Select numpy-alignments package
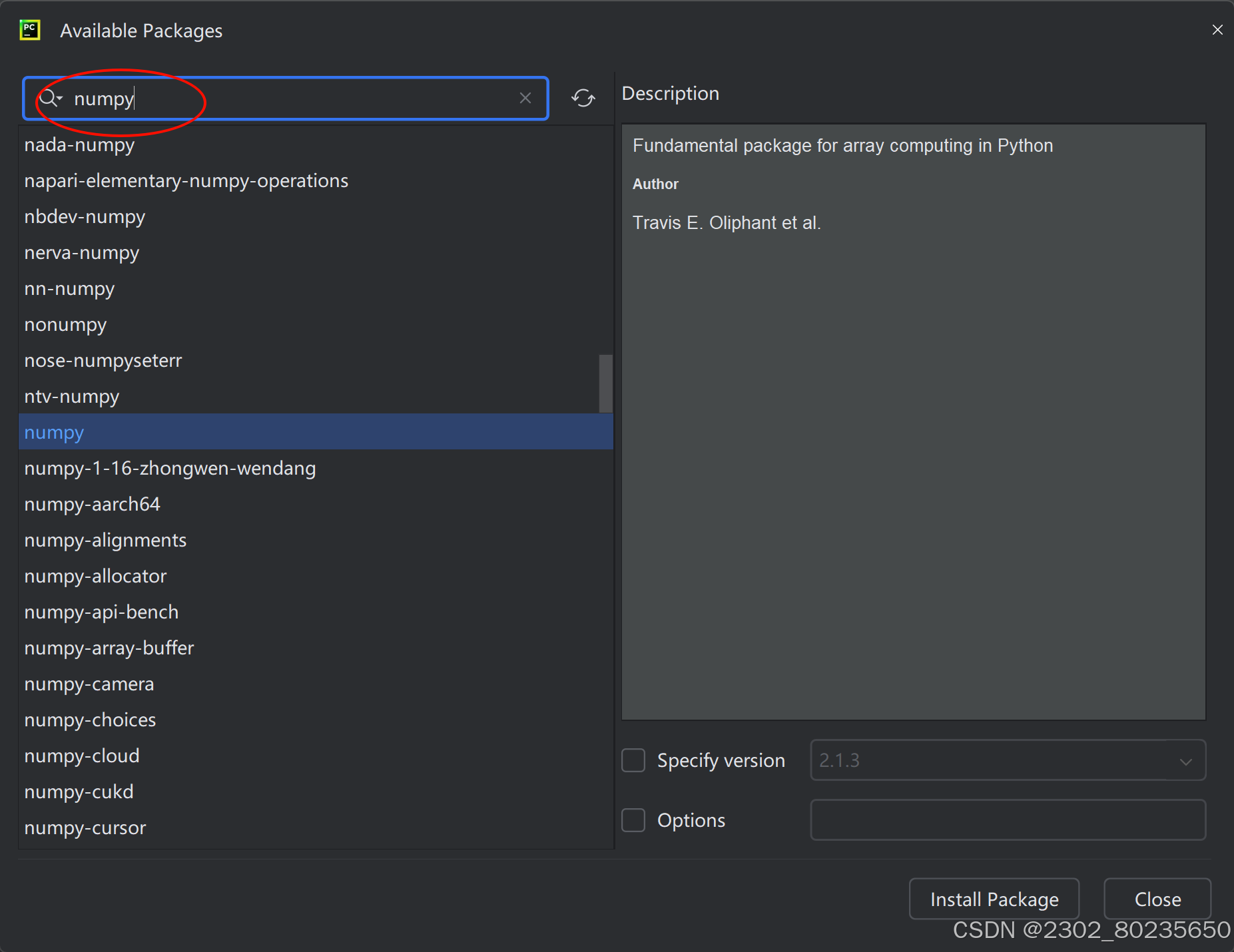 (316, 540)
